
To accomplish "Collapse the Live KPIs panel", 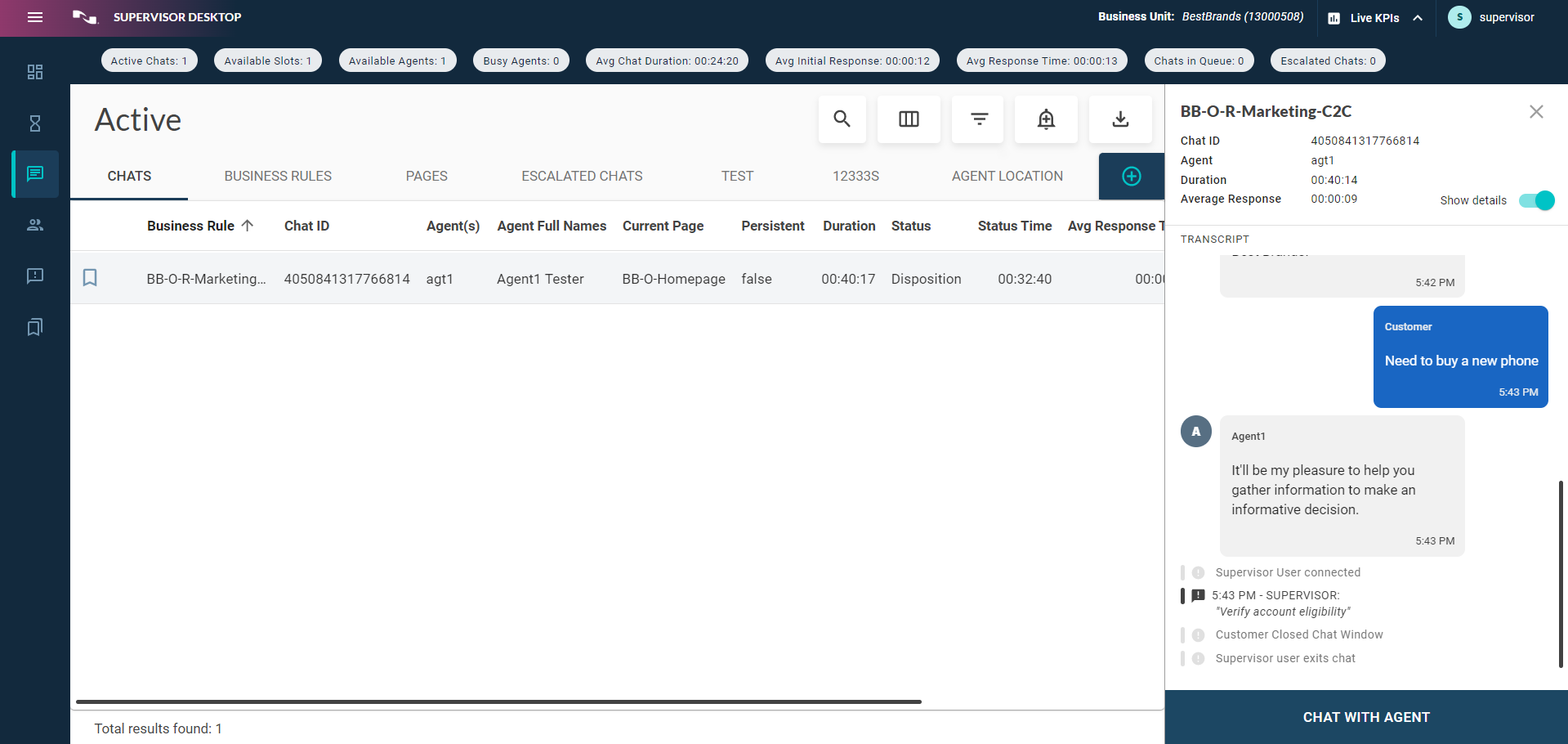I will (x=1418, y=18).
